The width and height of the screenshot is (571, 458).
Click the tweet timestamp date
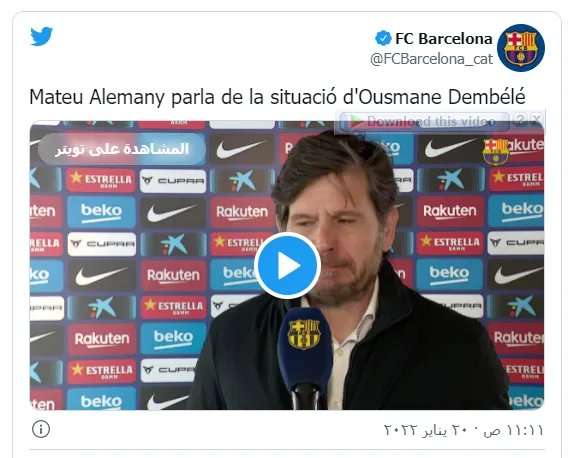tap(464, 430)
